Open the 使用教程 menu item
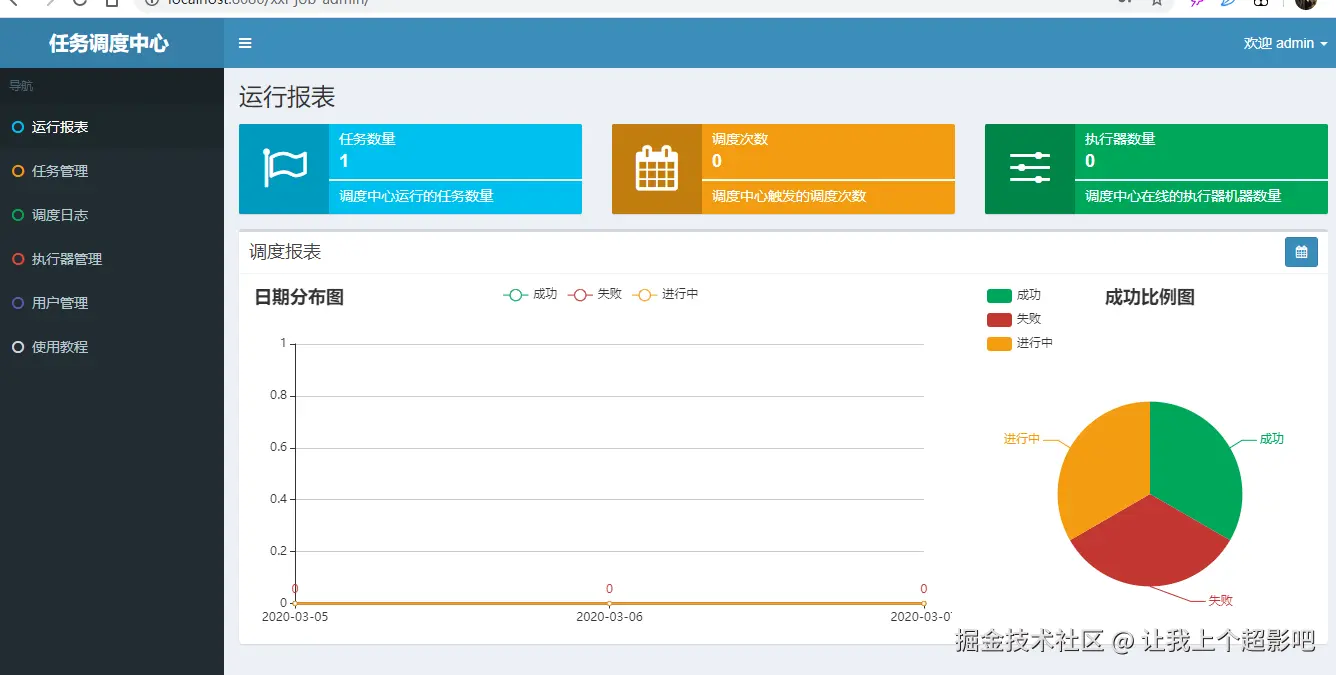The image size is (1336, 675). (112, 347)
